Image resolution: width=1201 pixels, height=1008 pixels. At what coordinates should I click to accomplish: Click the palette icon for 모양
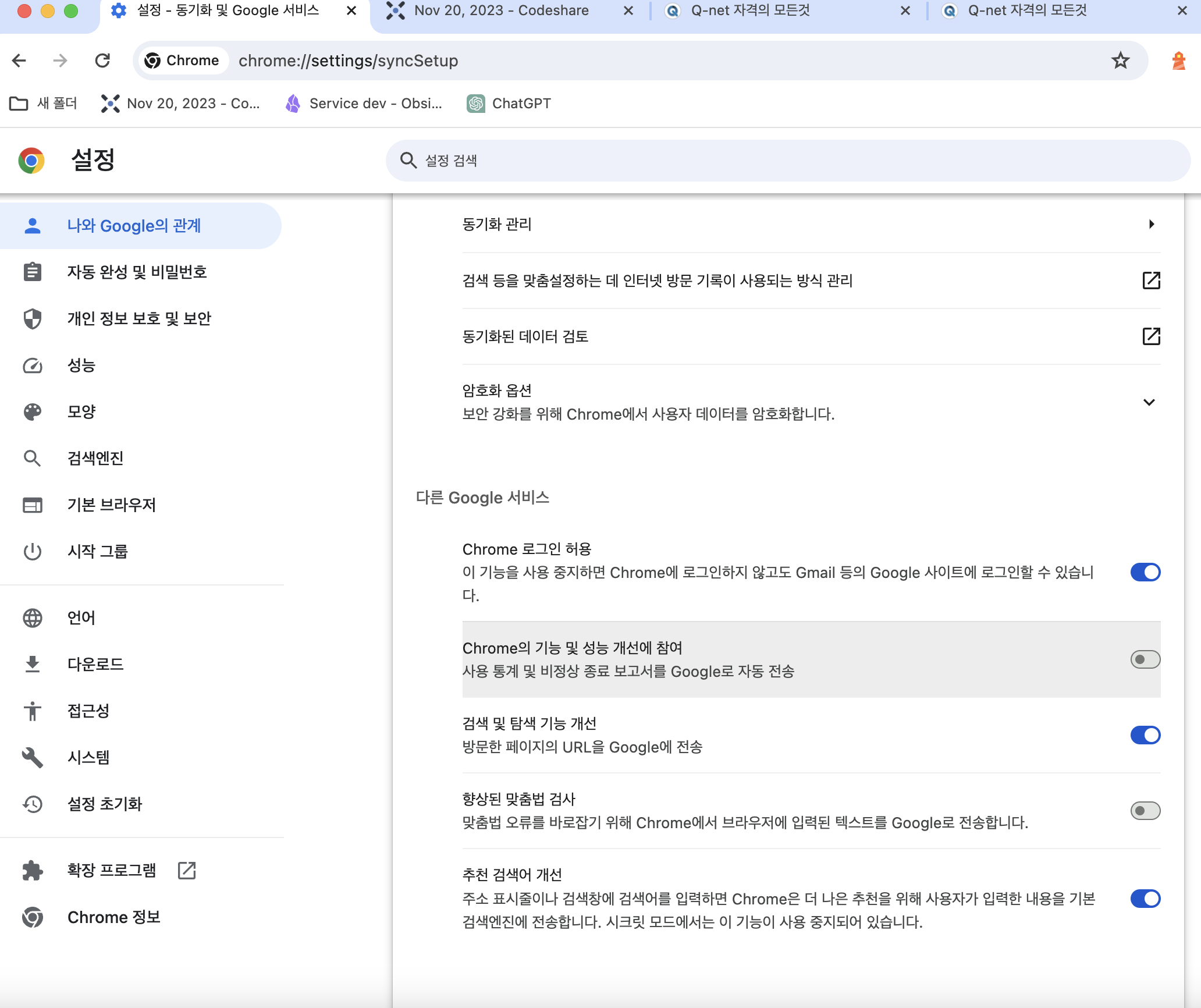click(33, 411)
